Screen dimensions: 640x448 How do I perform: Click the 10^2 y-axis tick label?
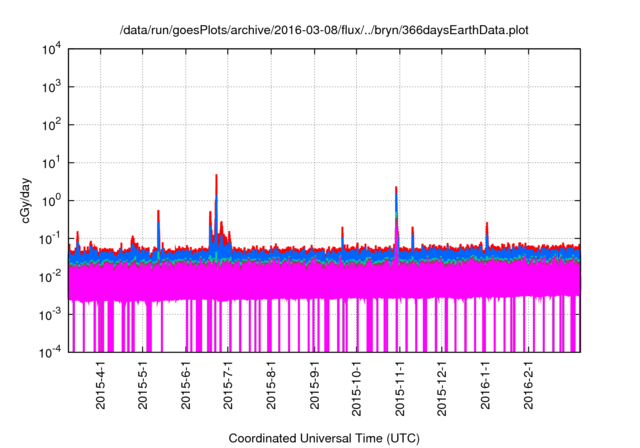(52, 125)
